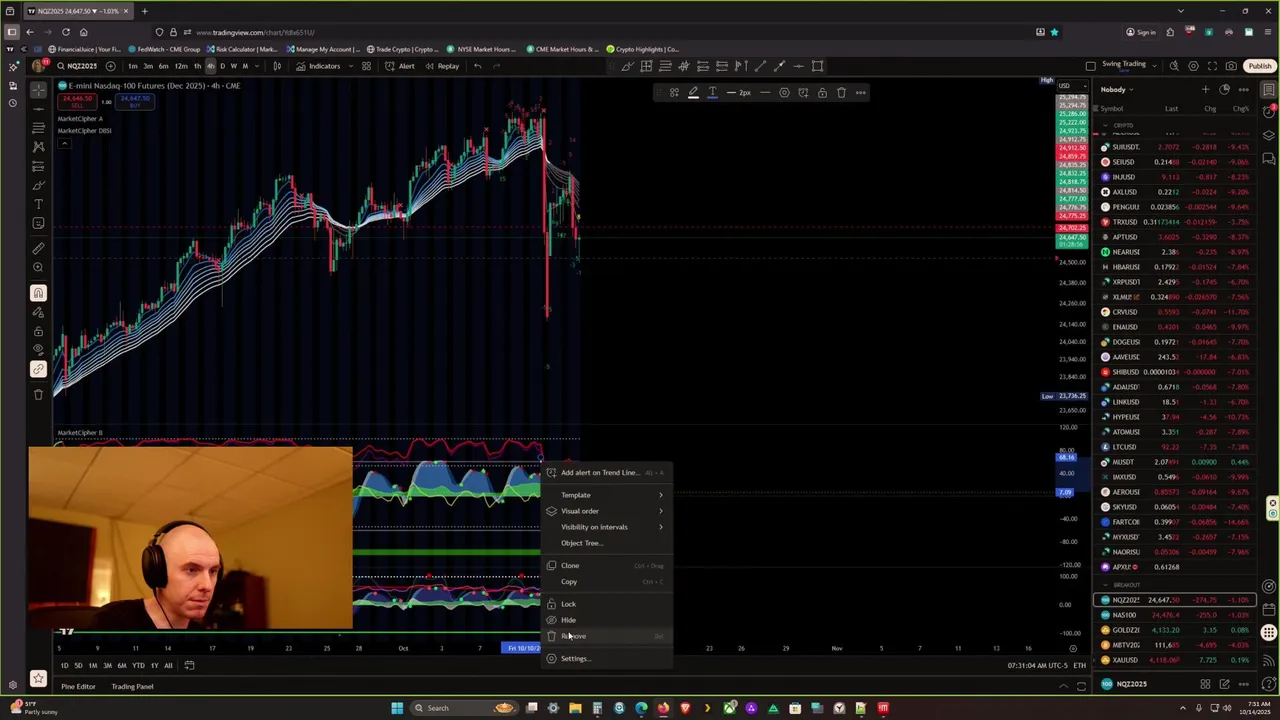
Task: Open chart settings gear in top bar
Action: [x=1193, y=66]
